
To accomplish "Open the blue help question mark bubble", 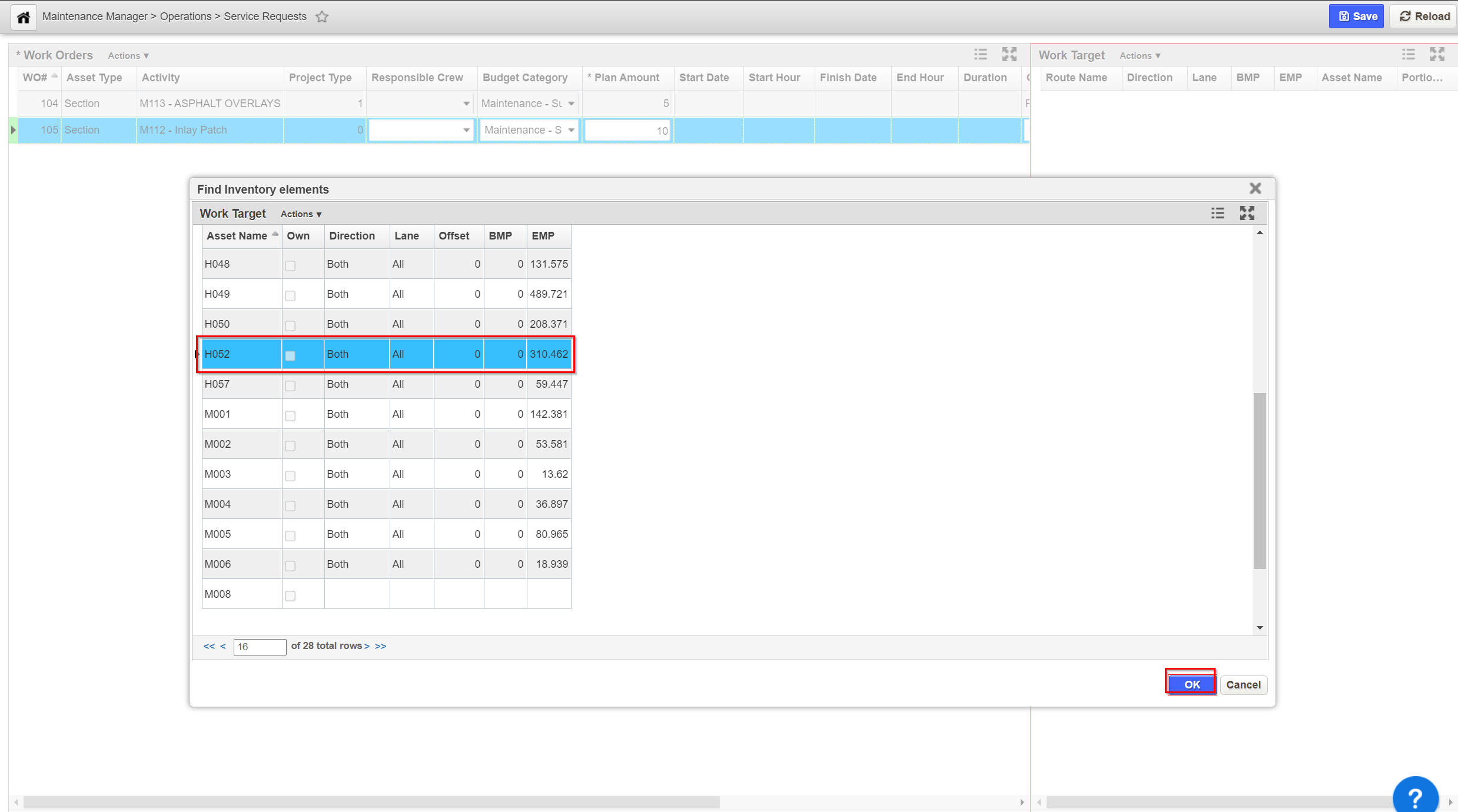I will (x=1415, y=797).
